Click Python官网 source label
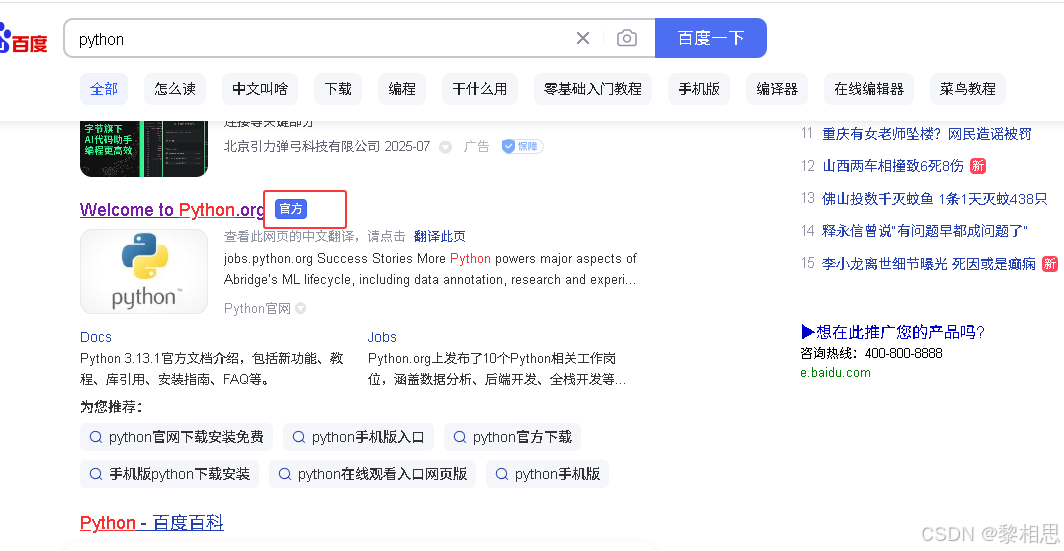Screen dimensions: 1064x551 pyautogui.click(x=257, y=309)
